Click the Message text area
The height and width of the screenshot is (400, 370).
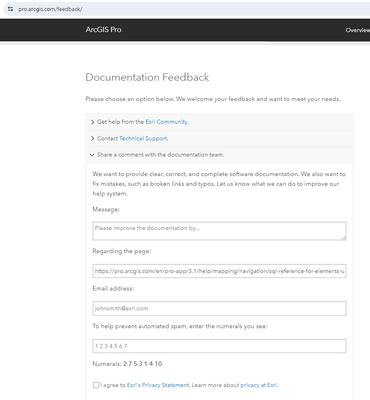coord(219,231)
